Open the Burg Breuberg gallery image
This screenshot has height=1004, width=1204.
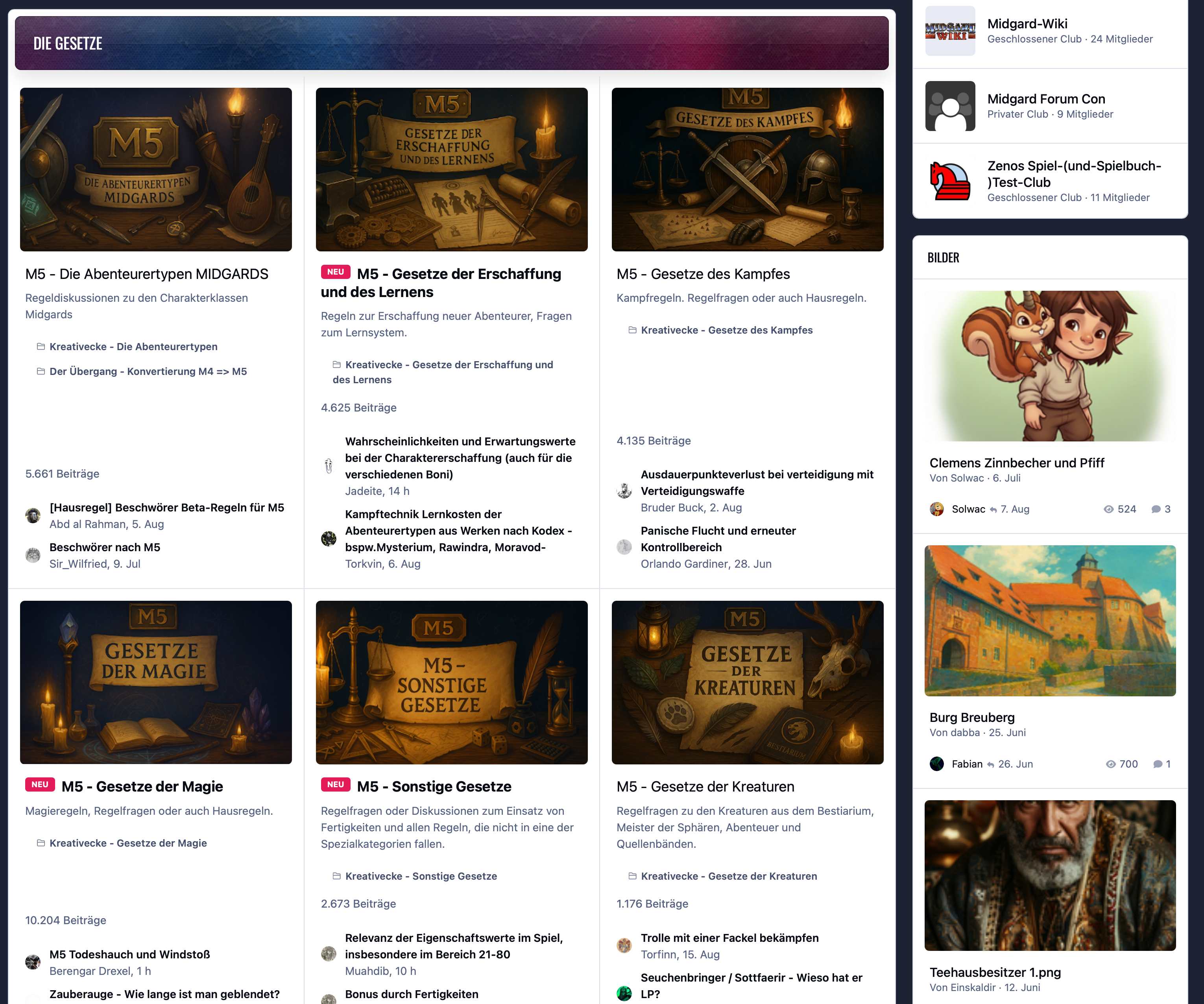[x=1050, y=621]
